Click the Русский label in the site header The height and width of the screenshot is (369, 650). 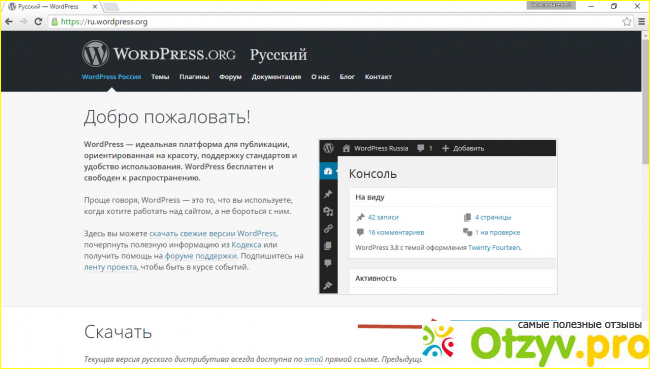click(278, 55)
